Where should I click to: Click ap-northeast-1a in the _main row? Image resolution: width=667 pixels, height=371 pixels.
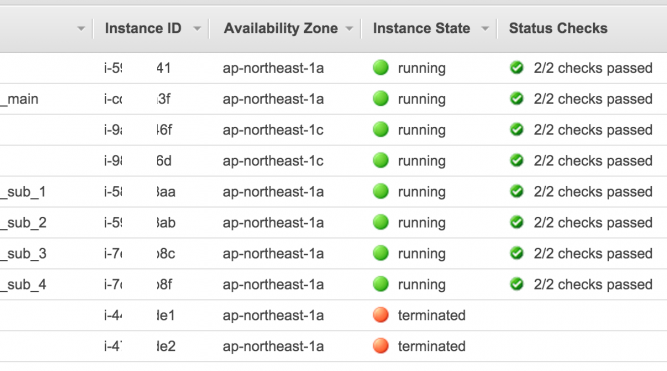tap(273, 99)
